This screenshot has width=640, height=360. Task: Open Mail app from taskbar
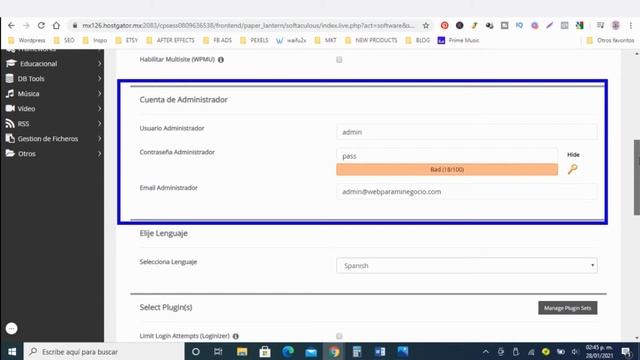tap(311, 351)
